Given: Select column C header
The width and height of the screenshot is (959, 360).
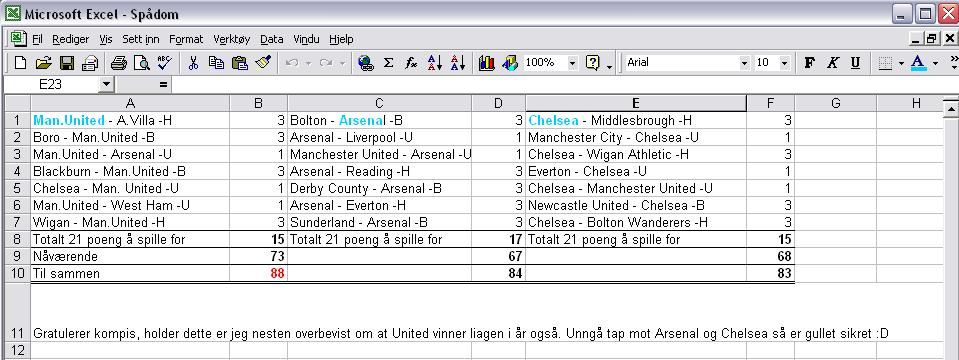Looking at the screenshot, I should [379, 103].
